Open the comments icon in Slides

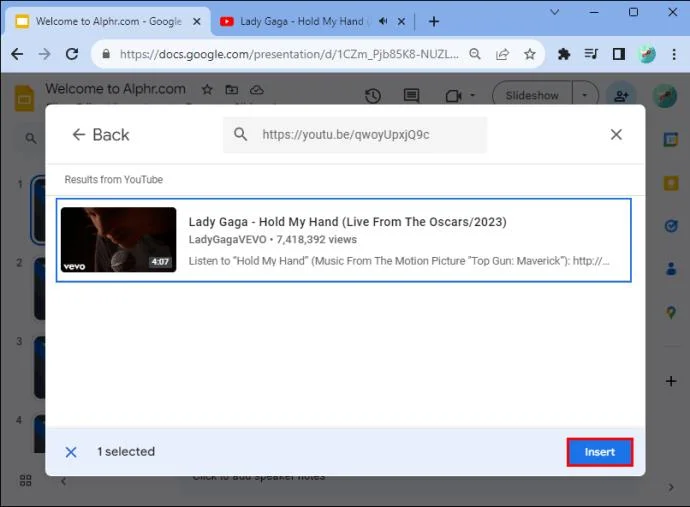(411, 96)
